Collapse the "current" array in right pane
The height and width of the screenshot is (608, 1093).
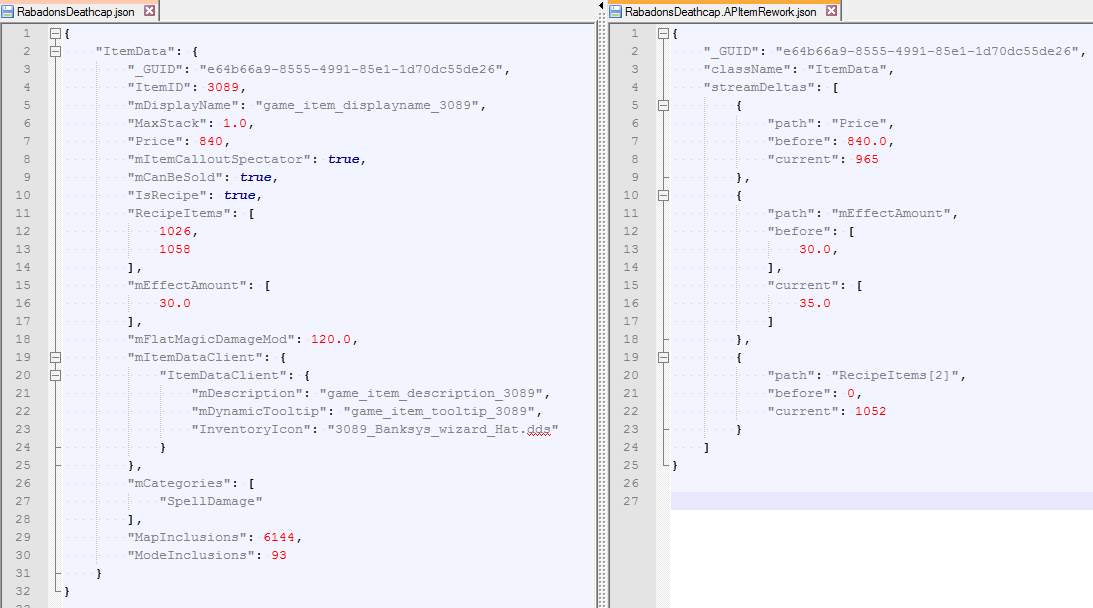(662, 285)
